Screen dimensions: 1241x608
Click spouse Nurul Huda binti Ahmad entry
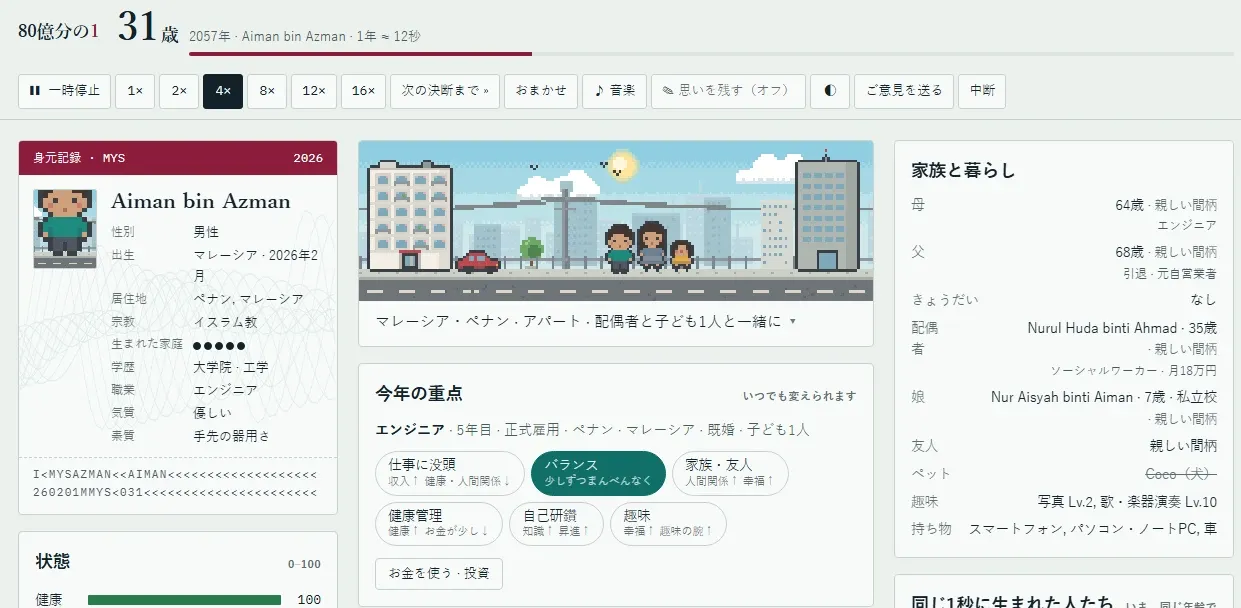click(x=1064, y=349)
